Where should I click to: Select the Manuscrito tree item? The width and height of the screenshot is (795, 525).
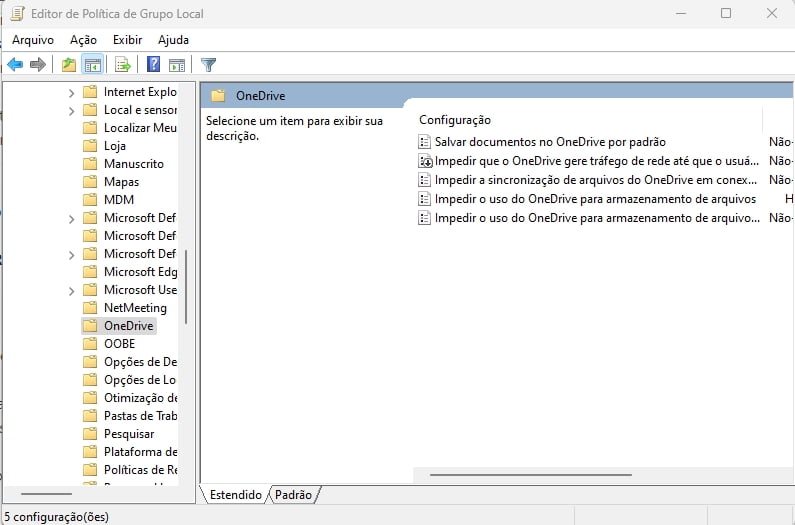point(134,164)
